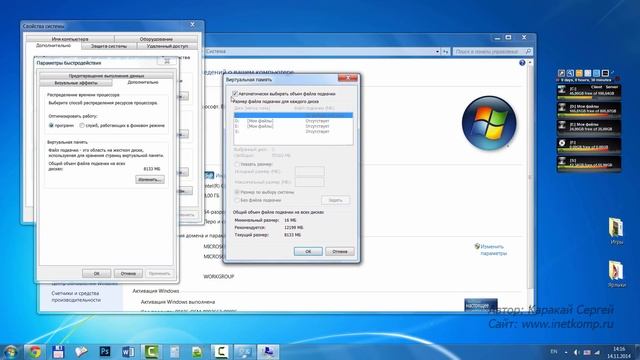Viewport: 640px width, 360px height.
Task: Open the Игры desktop folder icon
Action: click(616, 231)
